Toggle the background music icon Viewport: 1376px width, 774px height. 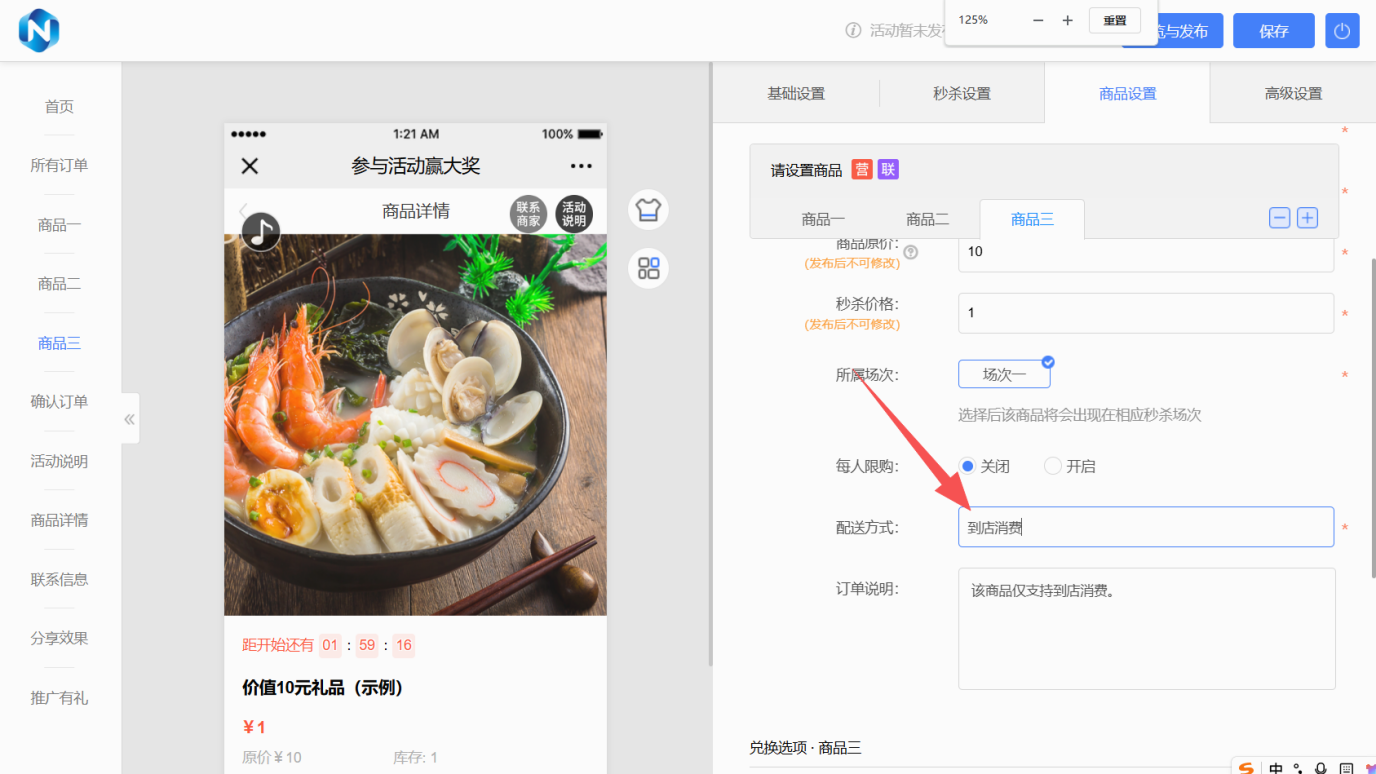[261, 232]
